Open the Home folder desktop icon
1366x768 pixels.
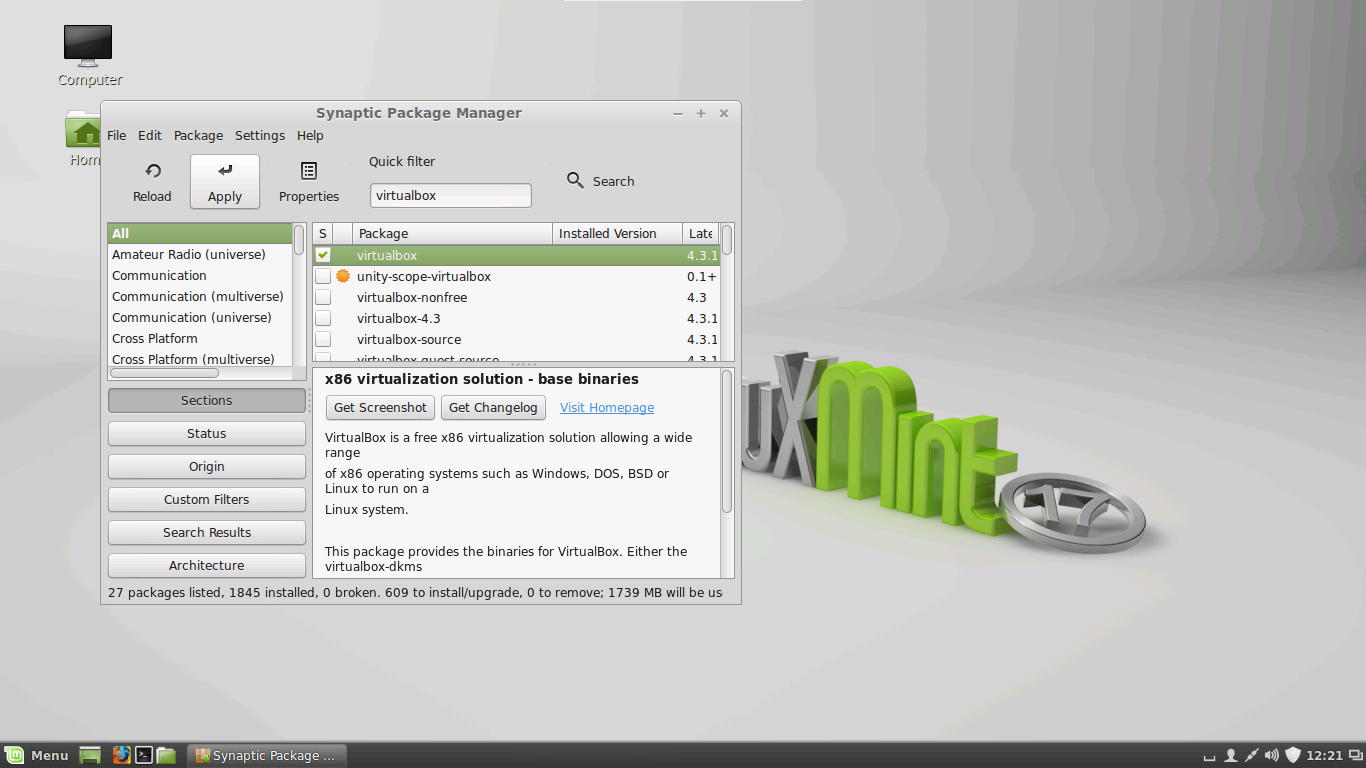point(85,138)
